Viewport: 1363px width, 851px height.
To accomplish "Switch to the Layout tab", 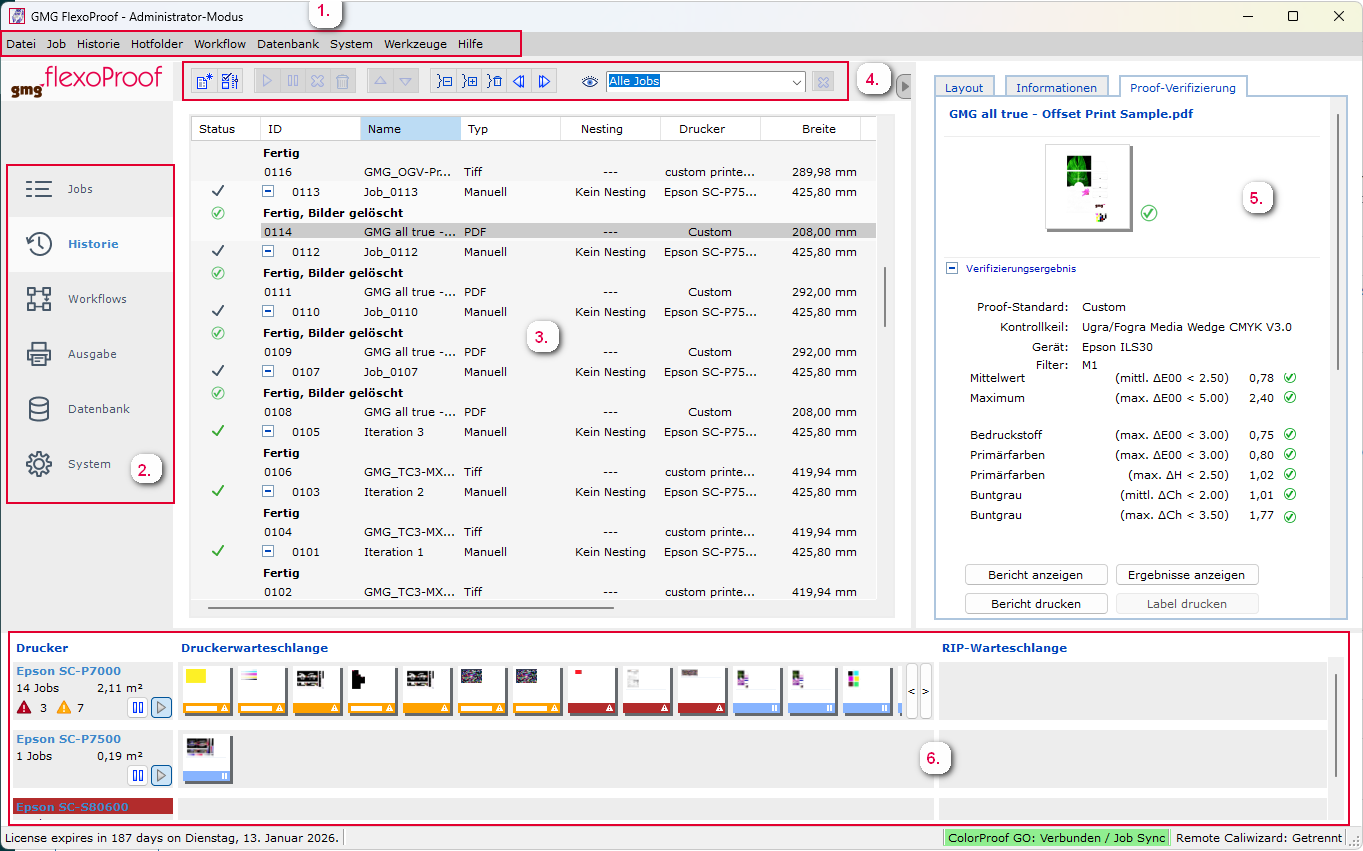I will [x=965, y=88].
